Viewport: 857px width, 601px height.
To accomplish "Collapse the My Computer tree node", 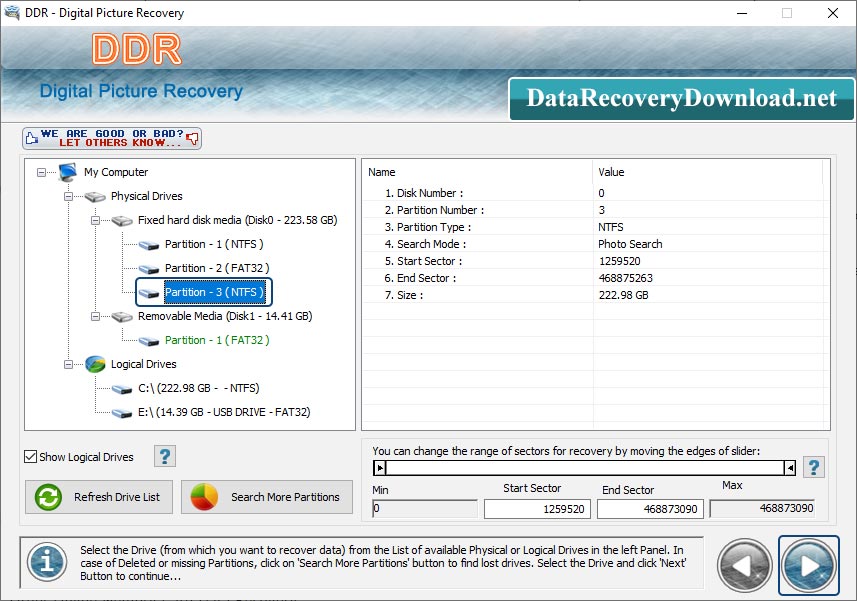I will pos(42,173).
